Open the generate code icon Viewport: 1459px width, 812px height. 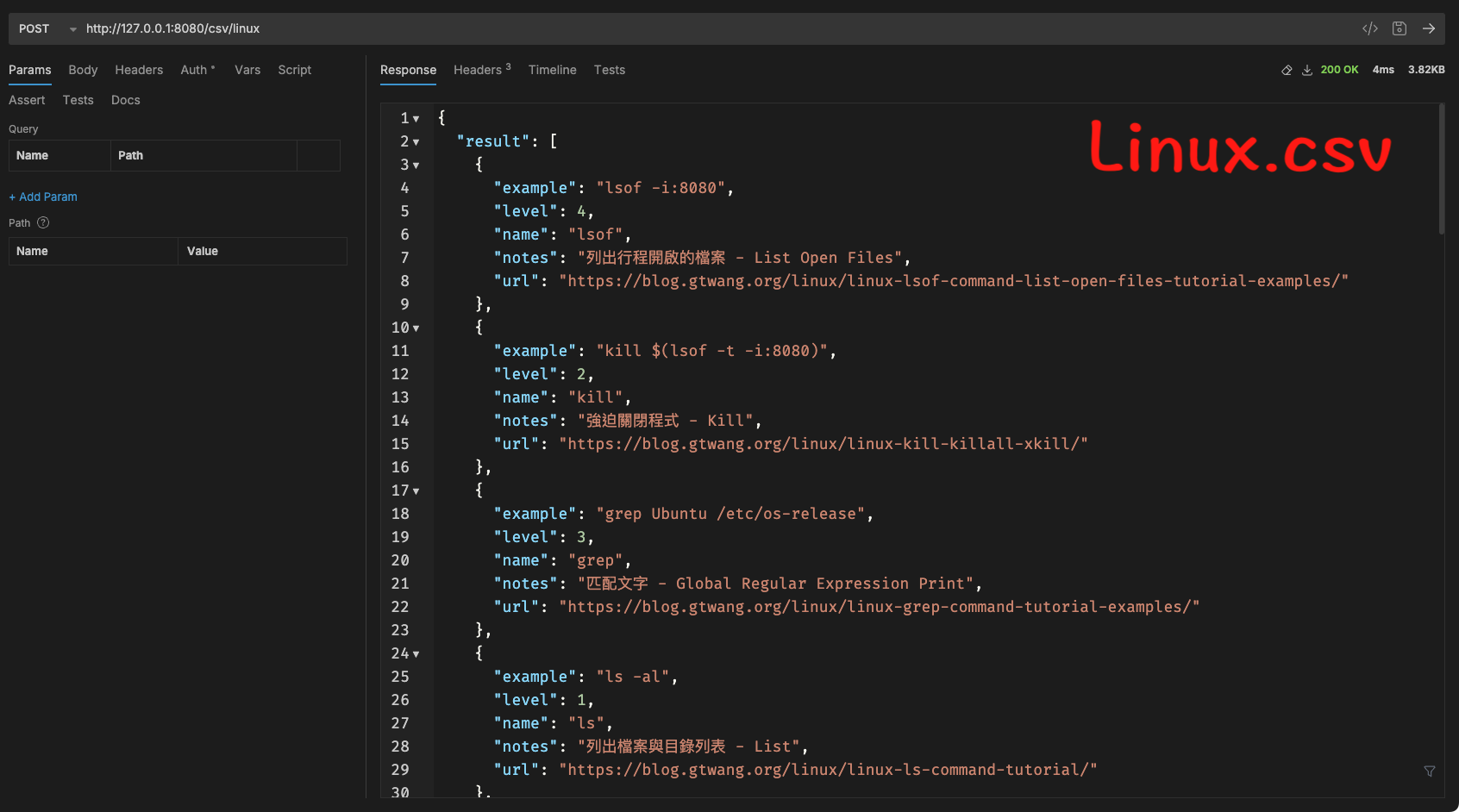1370,28
